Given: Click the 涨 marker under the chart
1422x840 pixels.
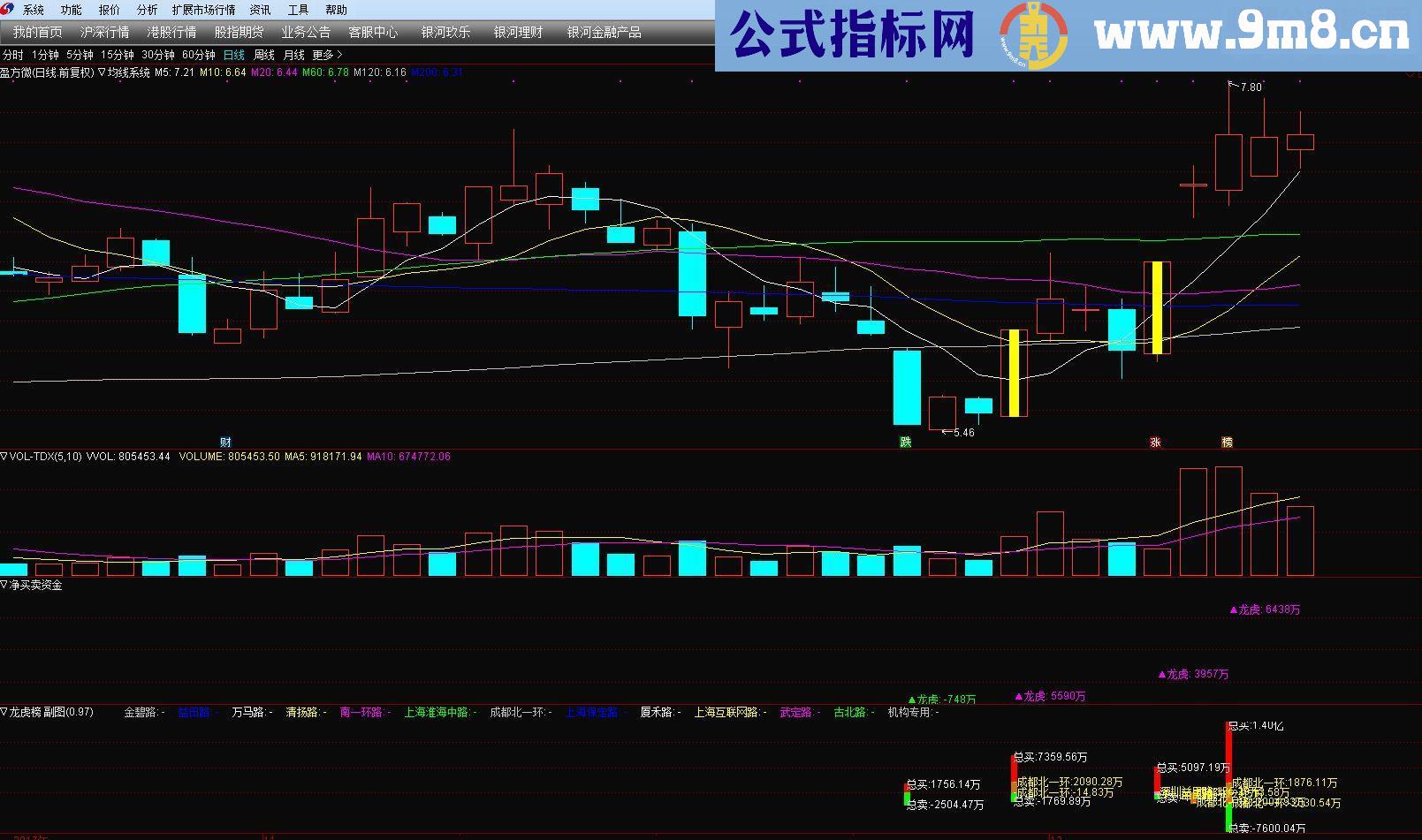Looking at the screenshot, I should [x=1156, y=442].
